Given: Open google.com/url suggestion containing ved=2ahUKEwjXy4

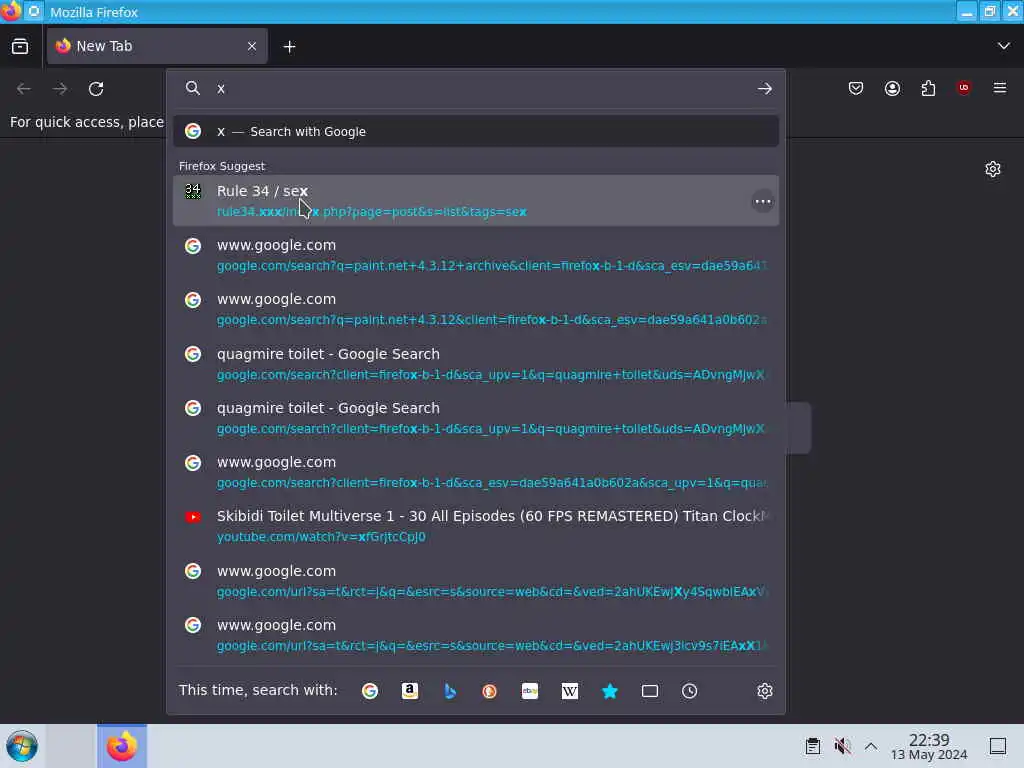Looking at the screenshot, I should [x=476, y=581].
